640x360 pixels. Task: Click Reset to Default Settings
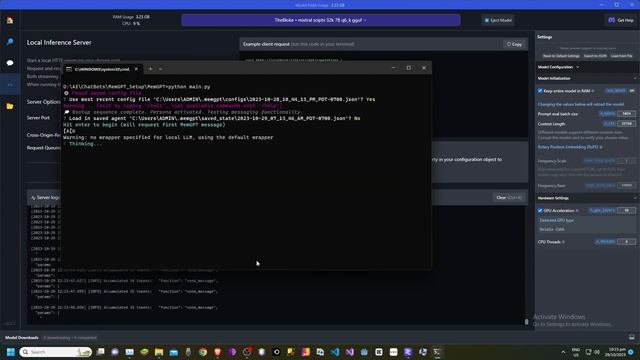point(561,56)
